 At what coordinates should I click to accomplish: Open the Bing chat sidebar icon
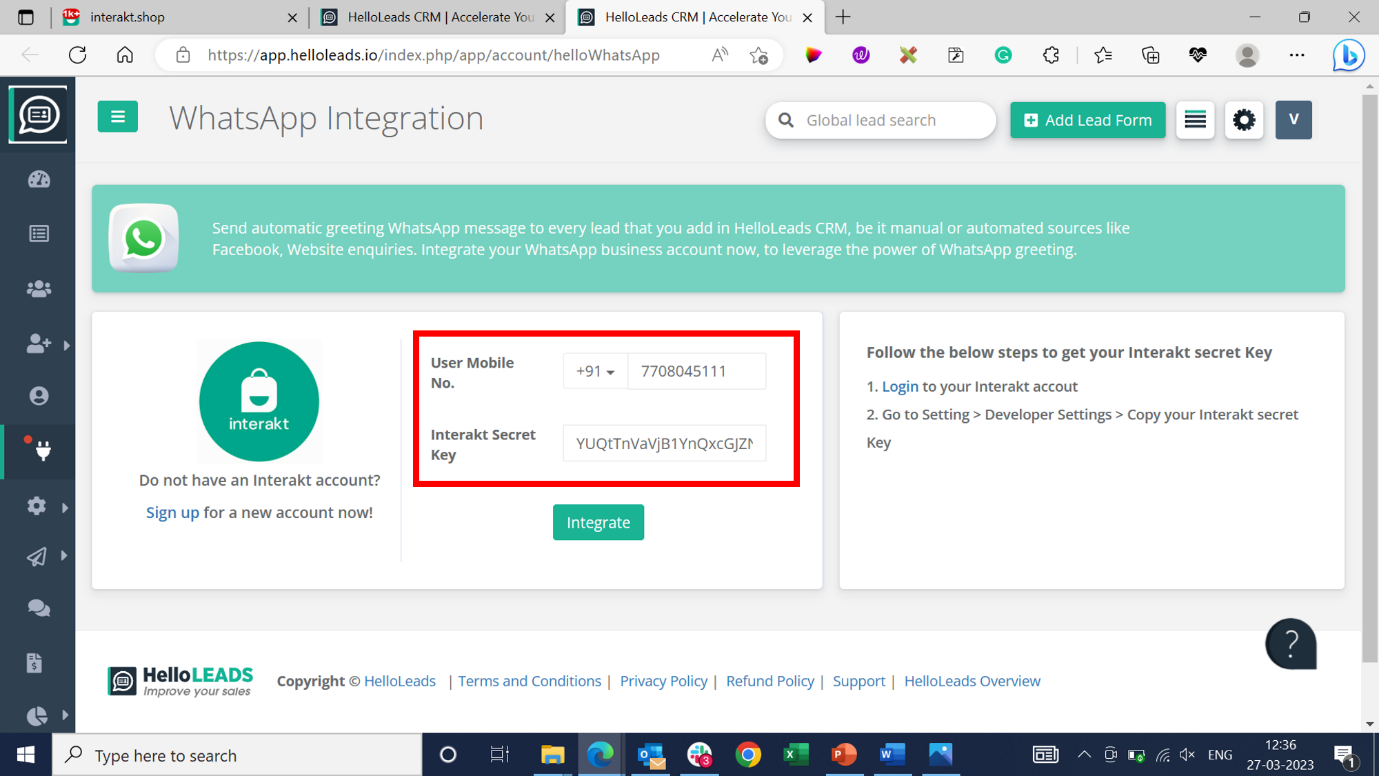[x=1348, y=55]
